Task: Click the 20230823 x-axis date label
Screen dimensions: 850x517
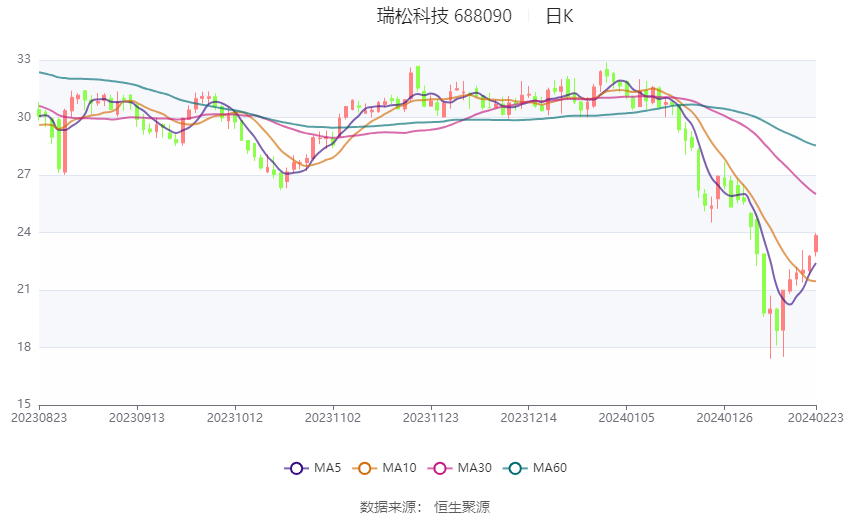Action: [x=39, y=418]
